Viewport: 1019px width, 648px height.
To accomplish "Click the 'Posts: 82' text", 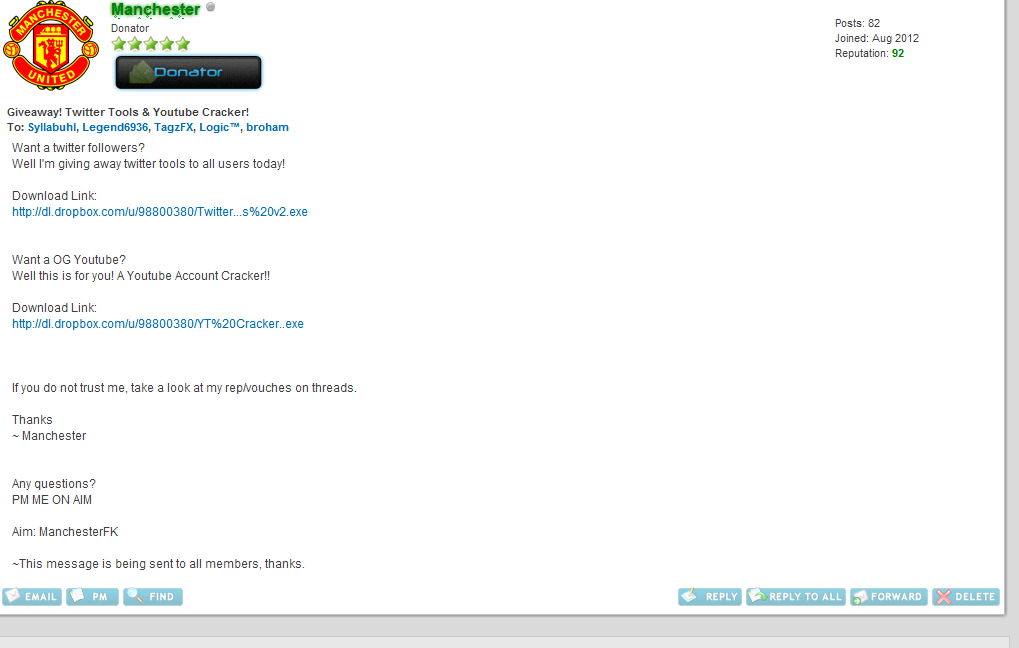I will click(857, 23).
